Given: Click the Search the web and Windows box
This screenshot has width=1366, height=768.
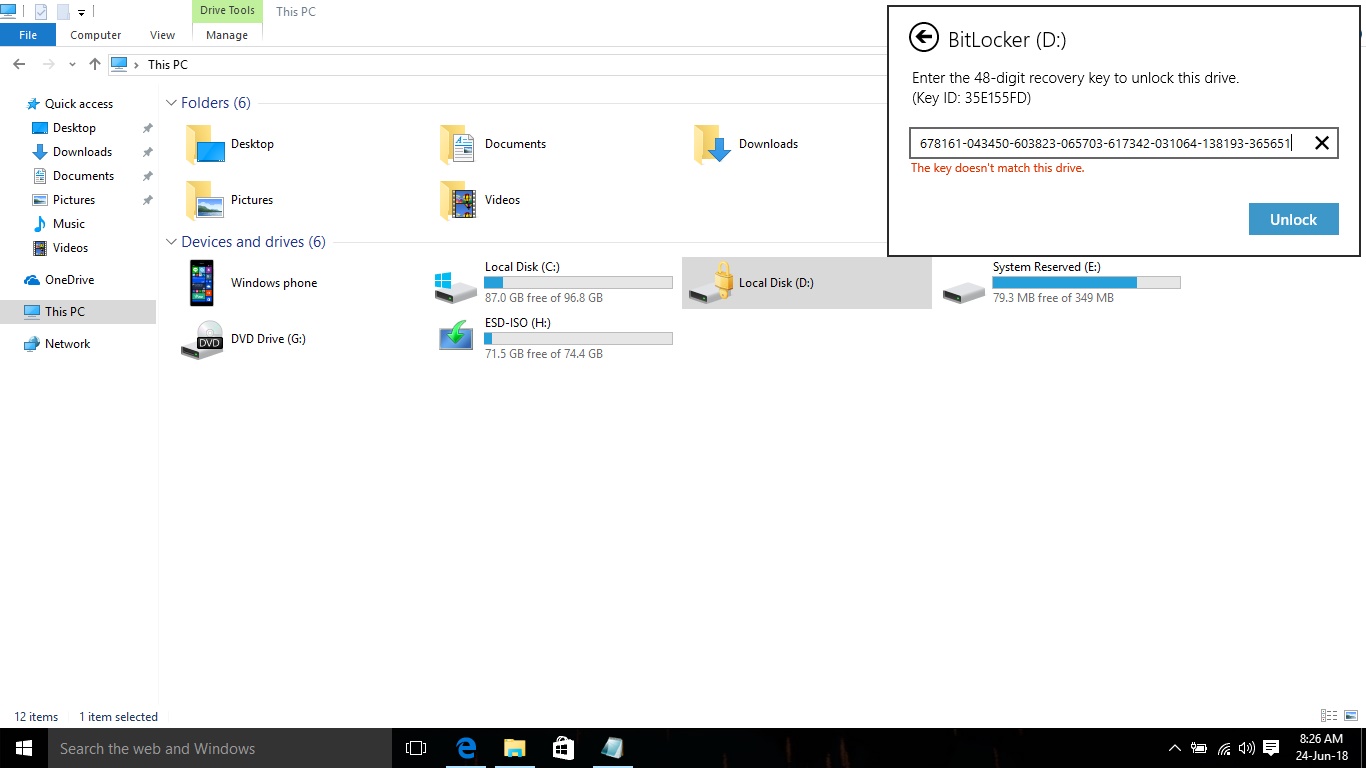Looking at the screenshot, I should coord(220,748).
